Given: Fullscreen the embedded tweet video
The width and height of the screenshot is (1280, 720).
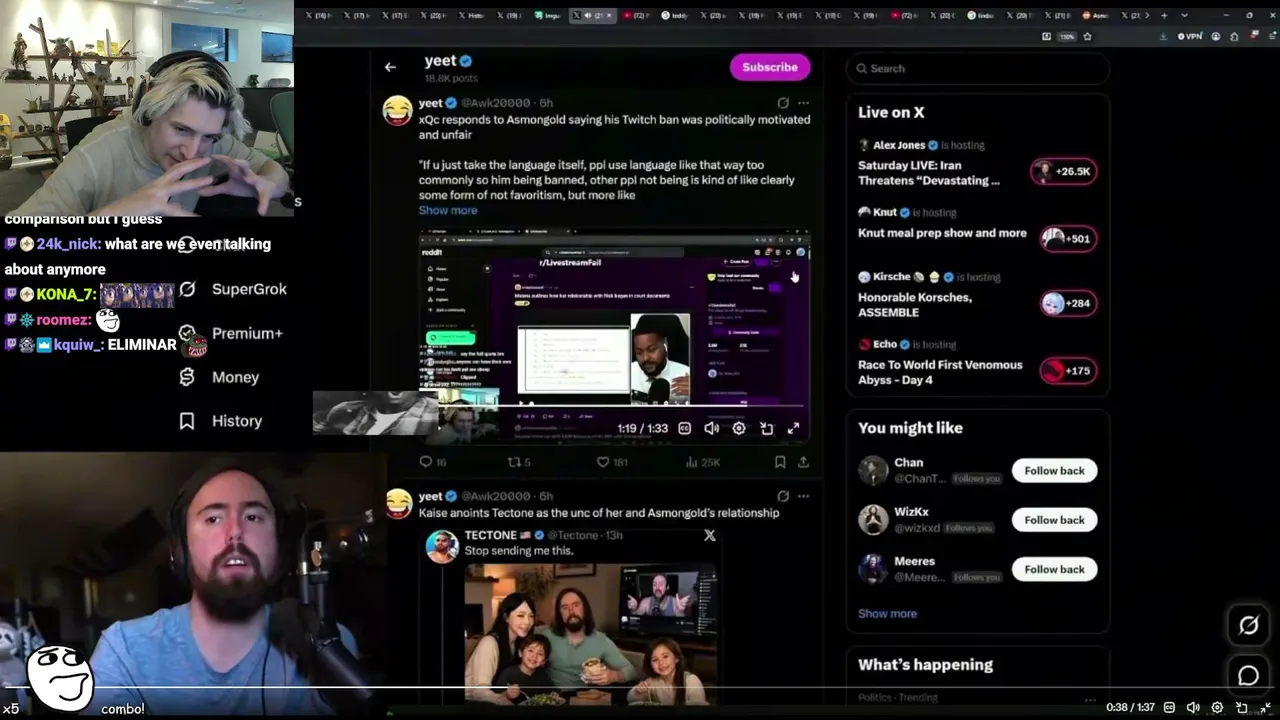Looking at the screenshot, I should [793, 428].
